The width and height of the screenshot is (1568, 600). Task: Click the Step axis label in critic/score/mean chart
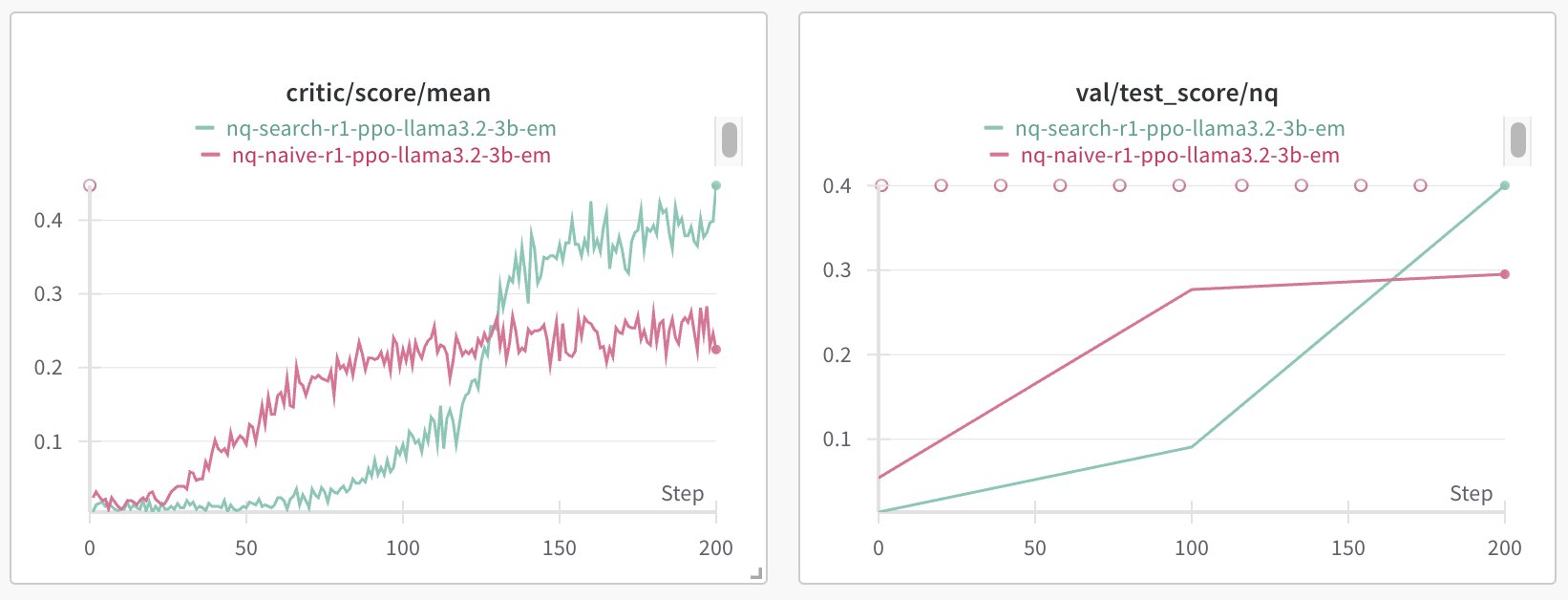coord(682,493)
